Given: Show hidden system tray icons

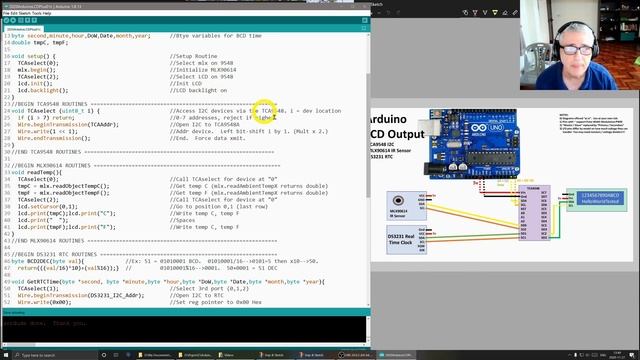Looking at the screenshot, I should pos(569,355).
